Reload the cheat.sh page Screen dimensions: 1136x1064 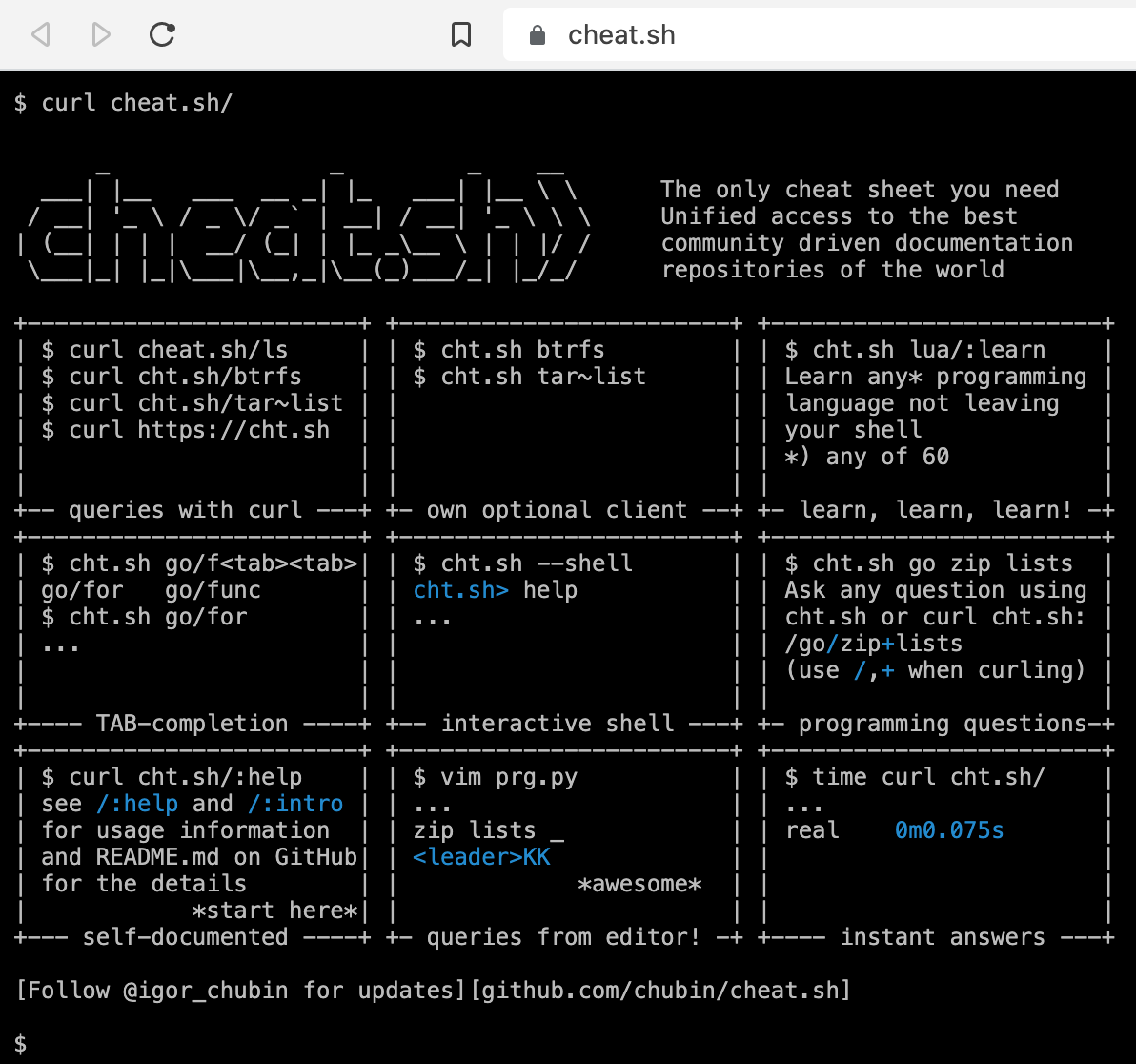click(162, 34)
